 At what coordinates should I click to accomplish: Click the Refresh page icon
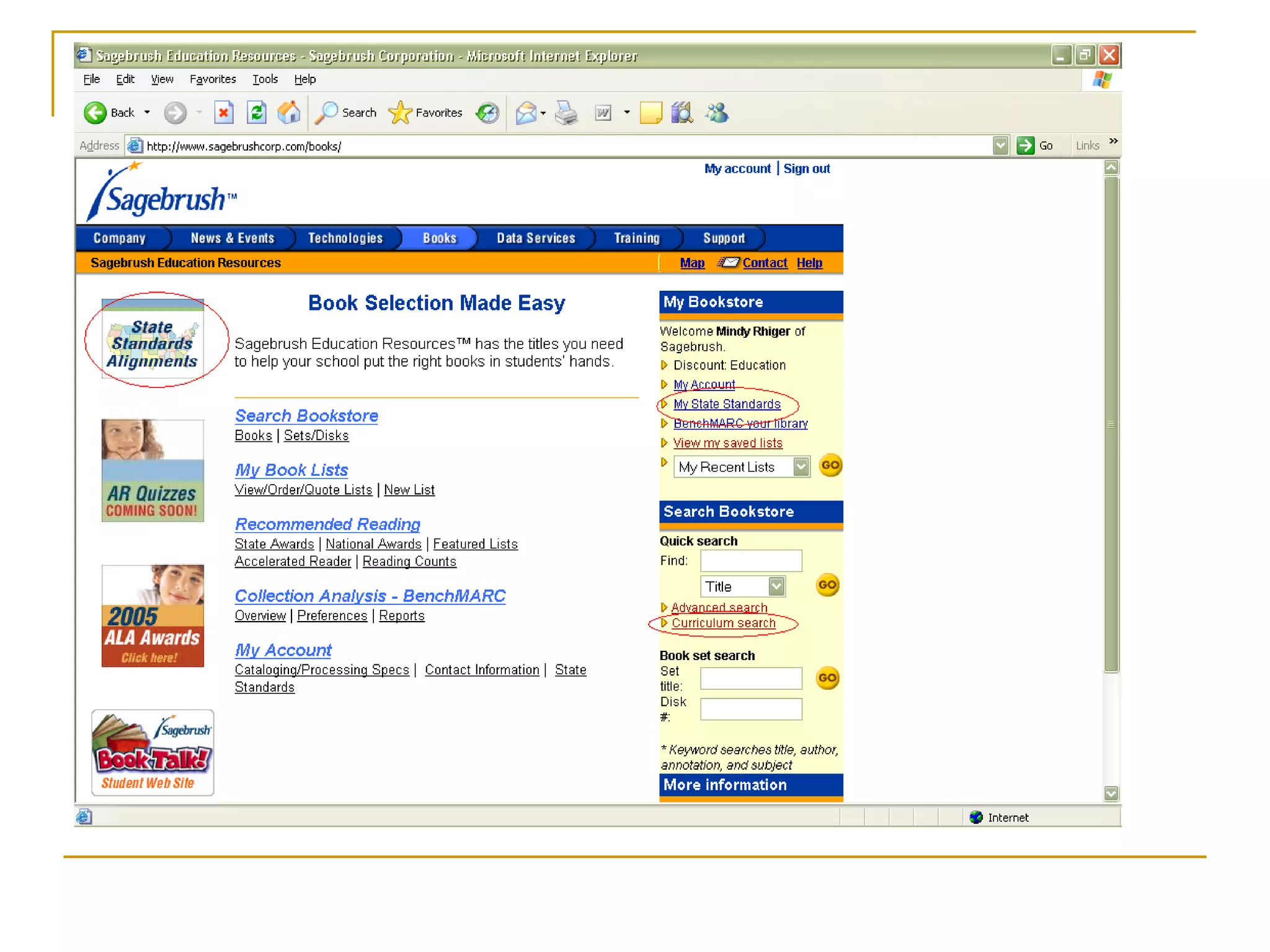[x=256, y=113]
